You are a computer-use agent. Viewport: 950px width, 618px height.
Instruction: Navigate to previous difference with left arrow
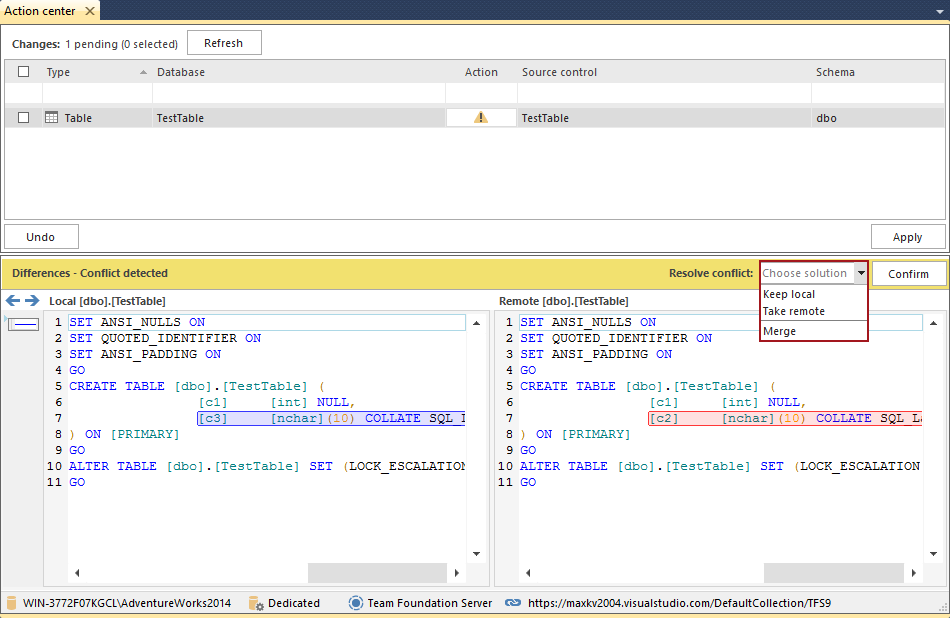[x=11, y=300]
